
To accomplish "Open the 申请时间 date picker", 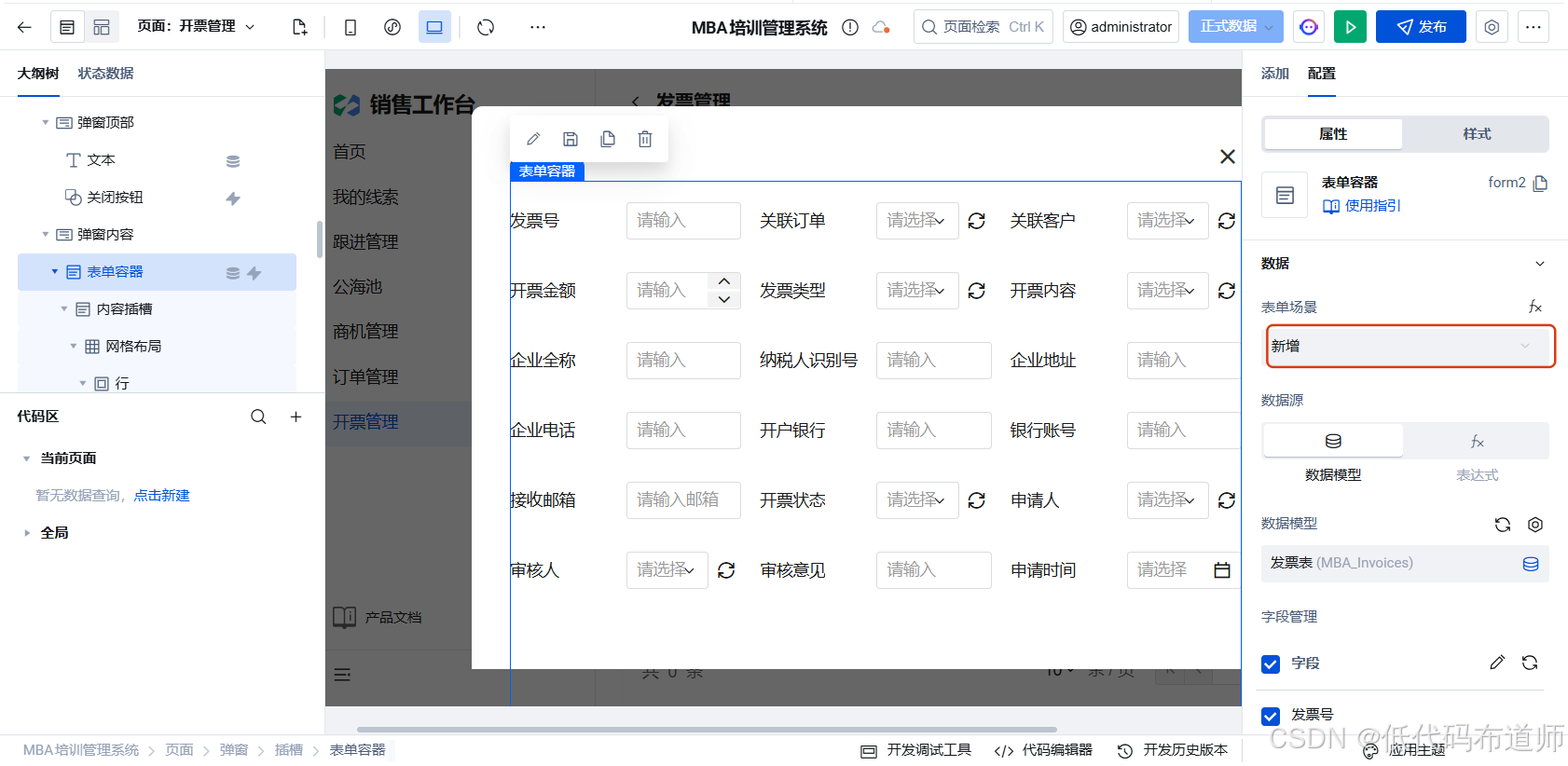I will (x=1184, y=570).
